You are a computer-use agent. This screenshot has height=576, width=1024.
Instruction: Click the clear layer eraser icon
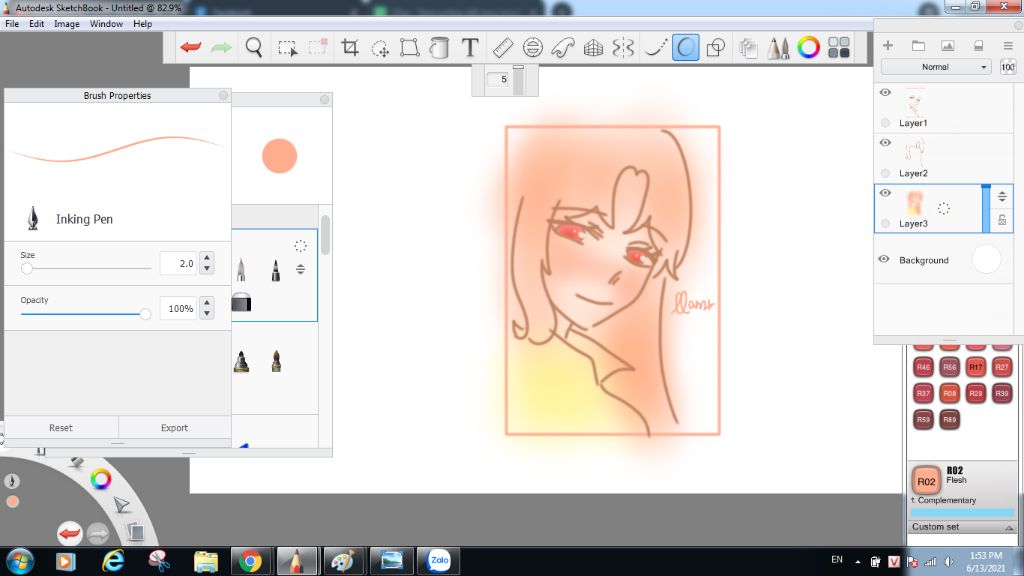978,45
